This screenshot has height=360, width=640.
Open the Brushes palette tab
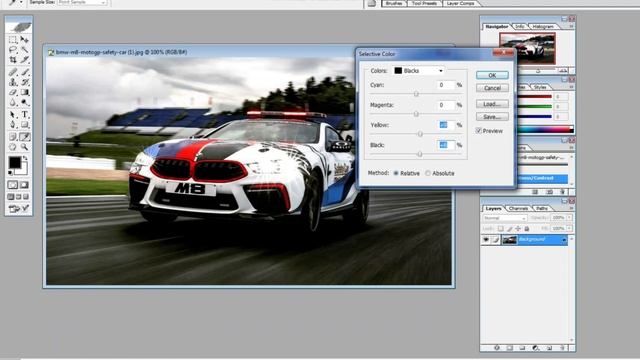click(394, 3)
